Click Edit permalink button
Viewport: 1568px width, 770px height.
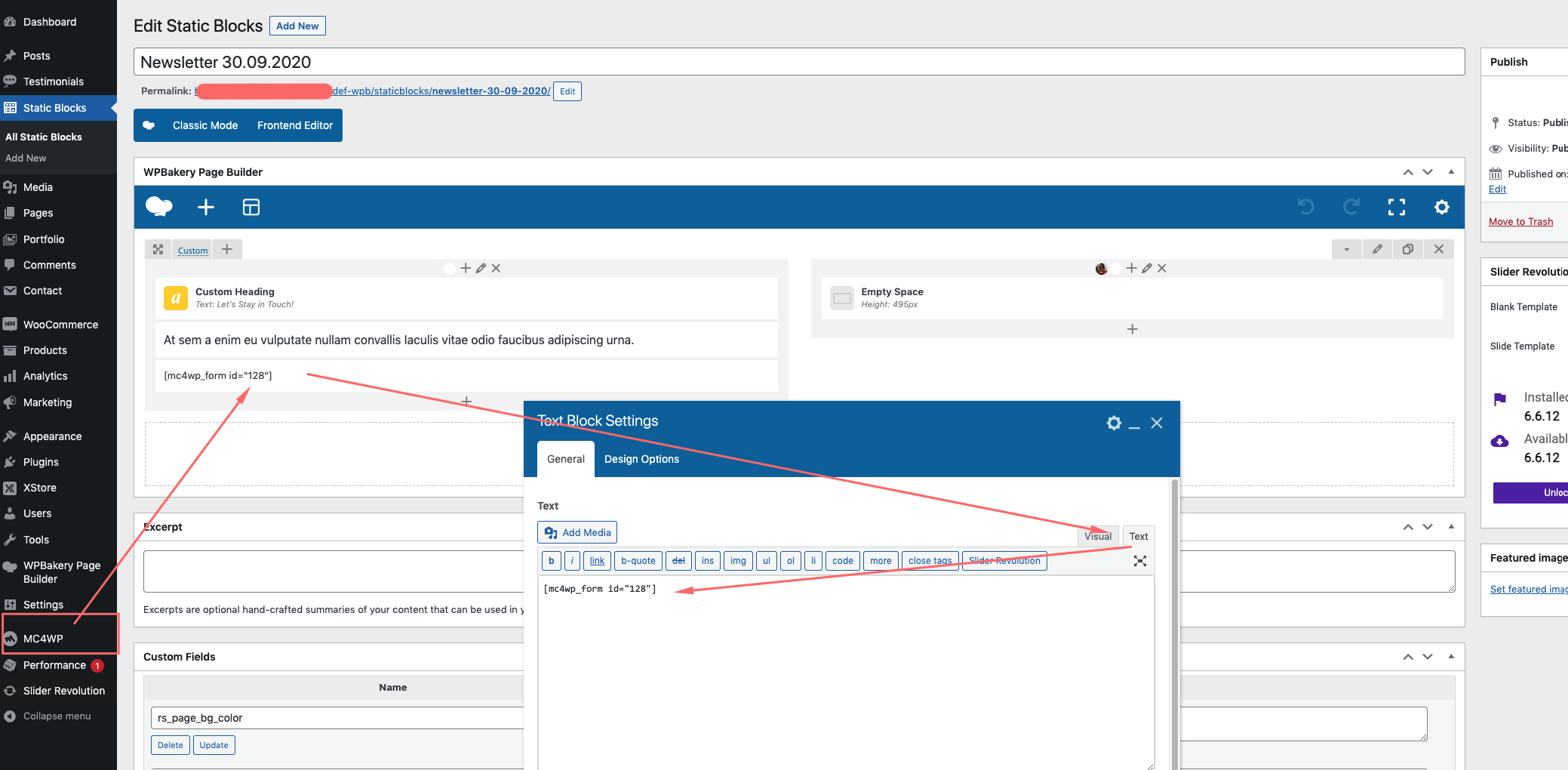567,91
